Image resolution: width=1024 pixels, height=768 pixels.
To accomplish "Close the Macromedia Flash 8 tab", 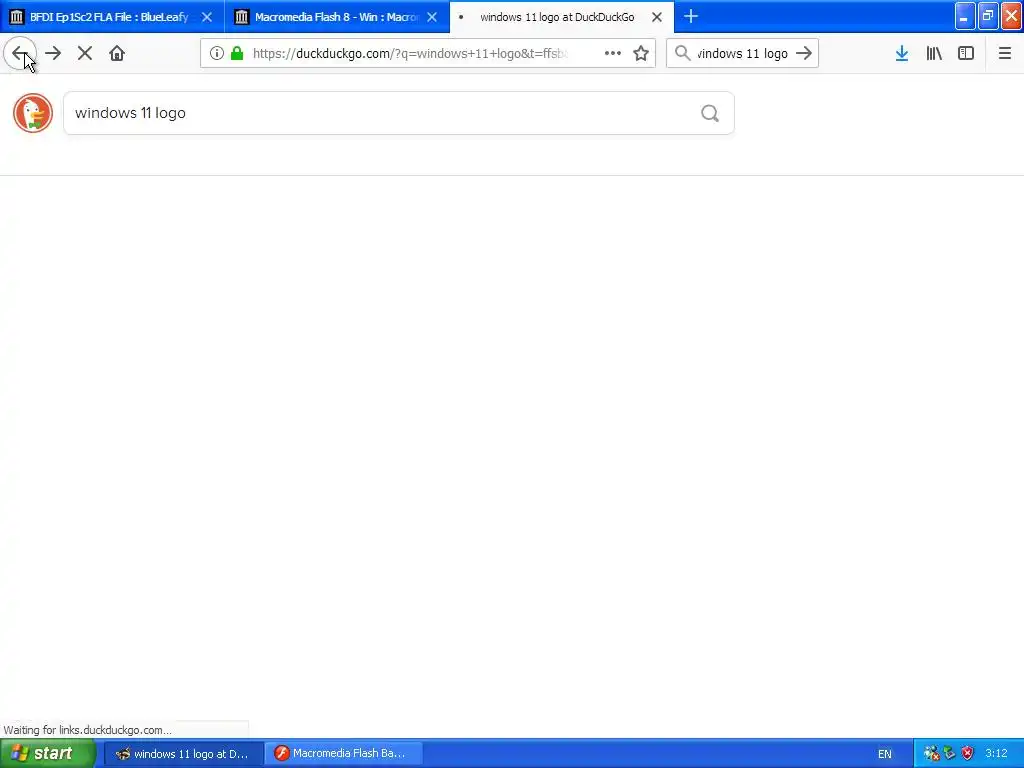I will tap(432, 17).
